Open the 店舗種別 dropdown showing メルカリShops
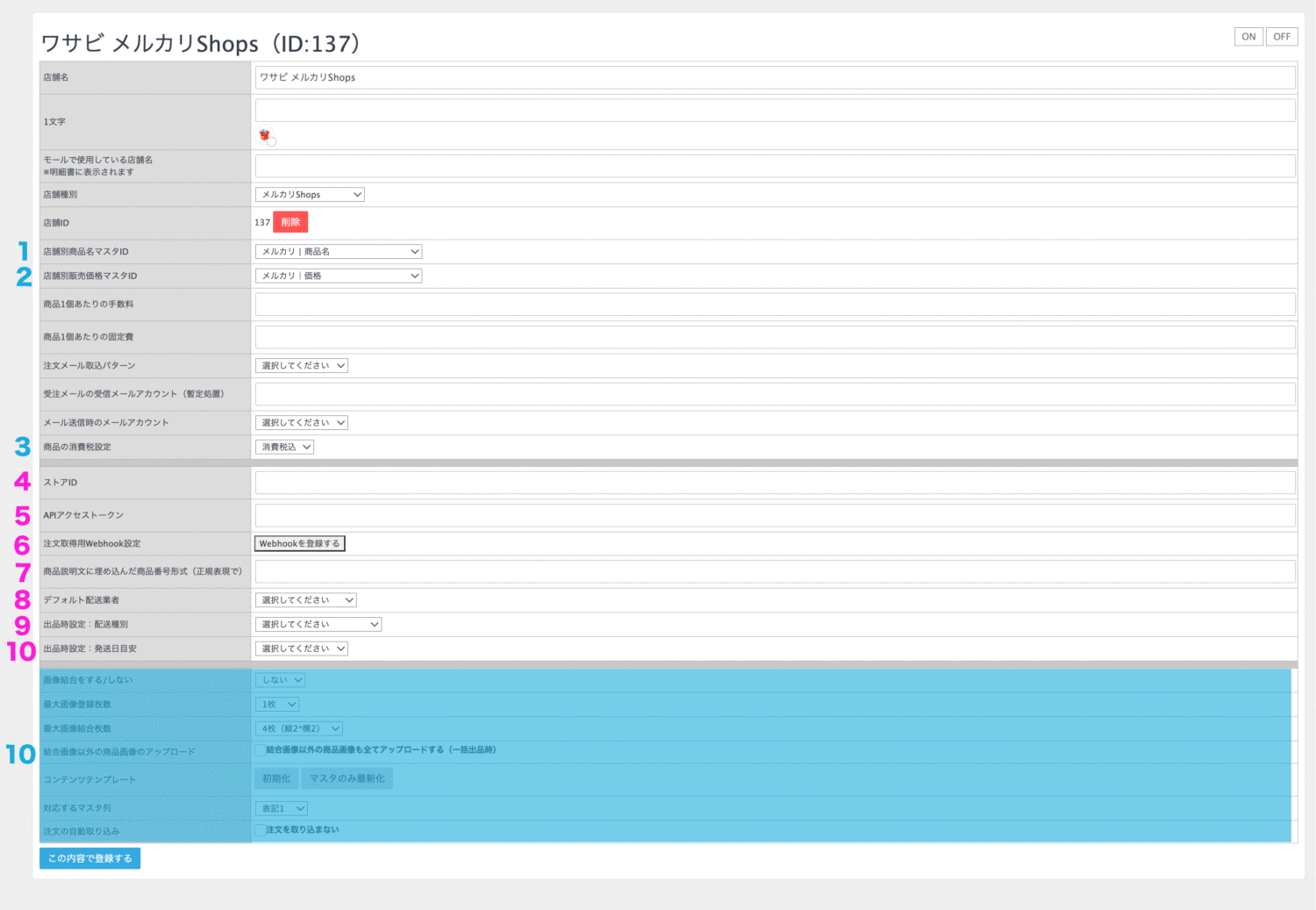1316x910 pixels. [310, 195]
